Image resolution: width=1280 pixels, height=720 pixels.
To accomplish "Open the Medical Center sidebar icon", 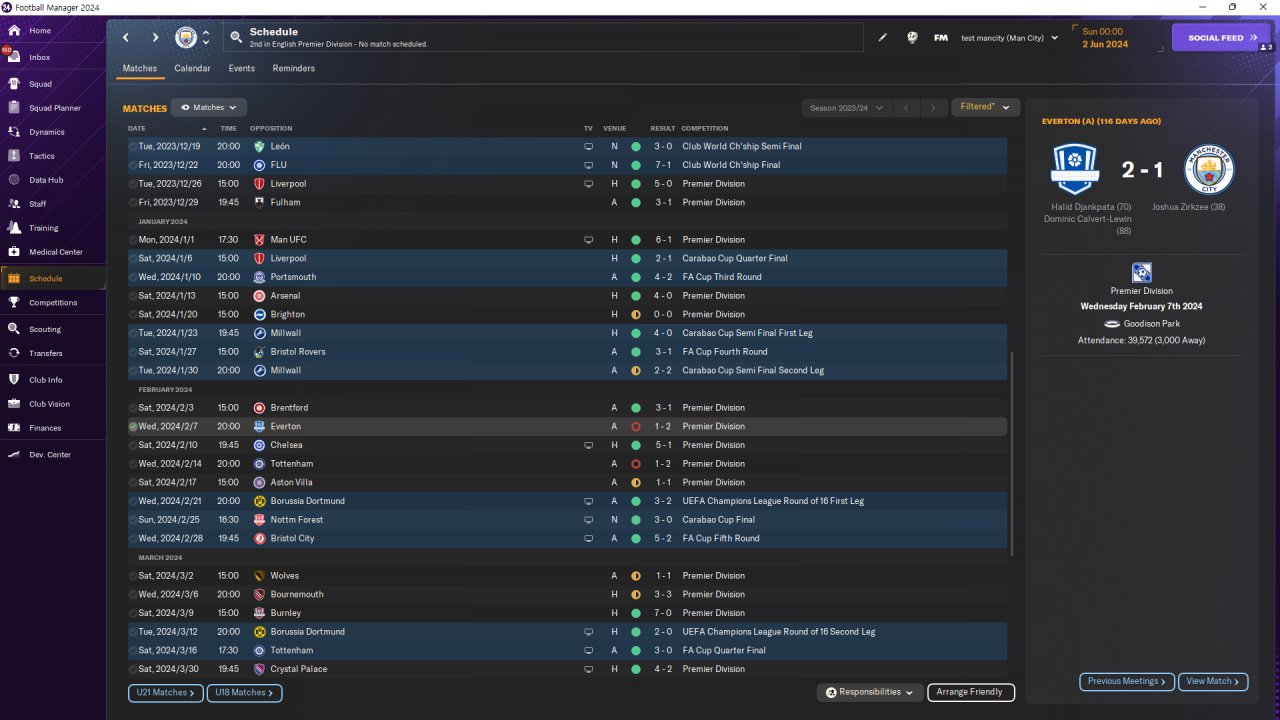I will (x=14, y=251).
